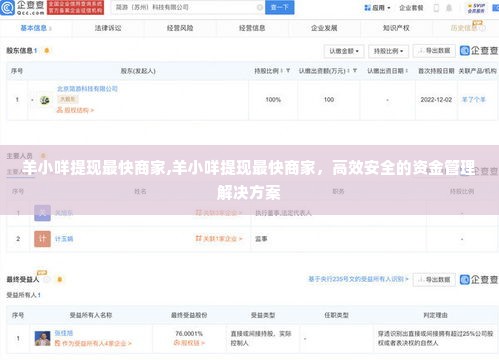Switch to the 历史信息 tab
Screen dimensions: 499x360
pyautogui.click(x=467, y=28)
